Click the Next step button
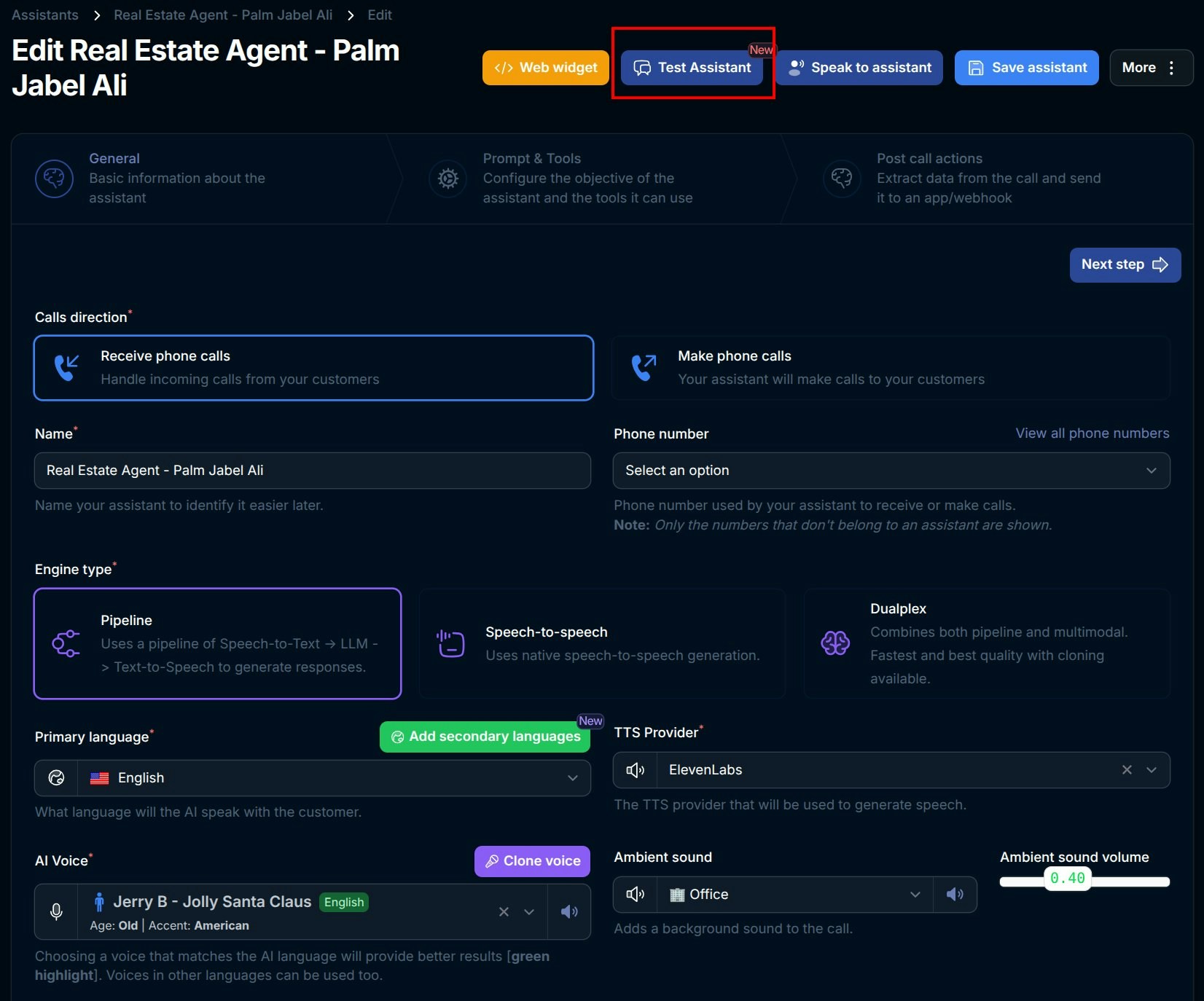Viewport: 1204px width, 1001px height. coord(1125,265)
